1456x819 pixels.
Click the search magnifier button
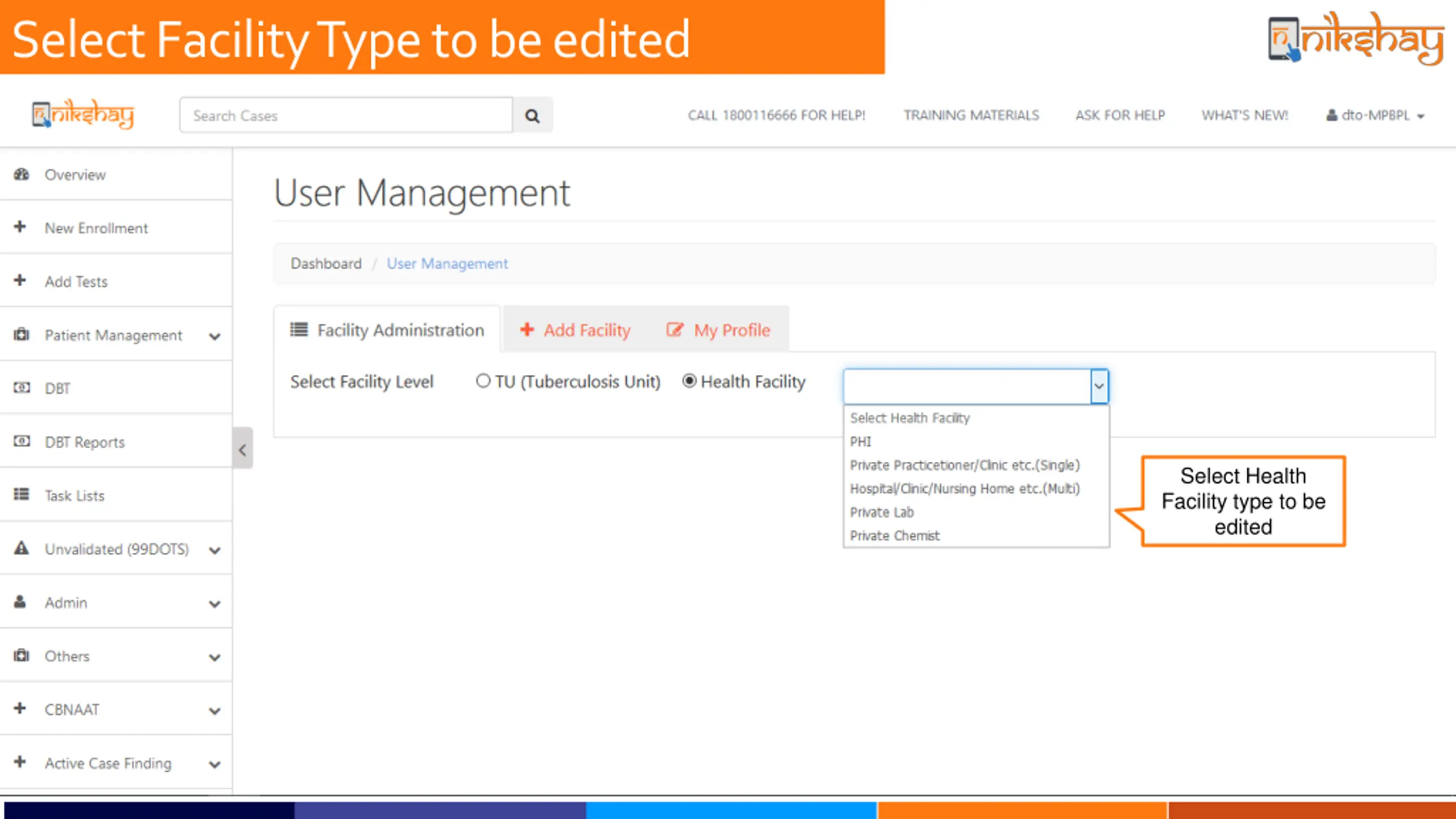point(532,115)
